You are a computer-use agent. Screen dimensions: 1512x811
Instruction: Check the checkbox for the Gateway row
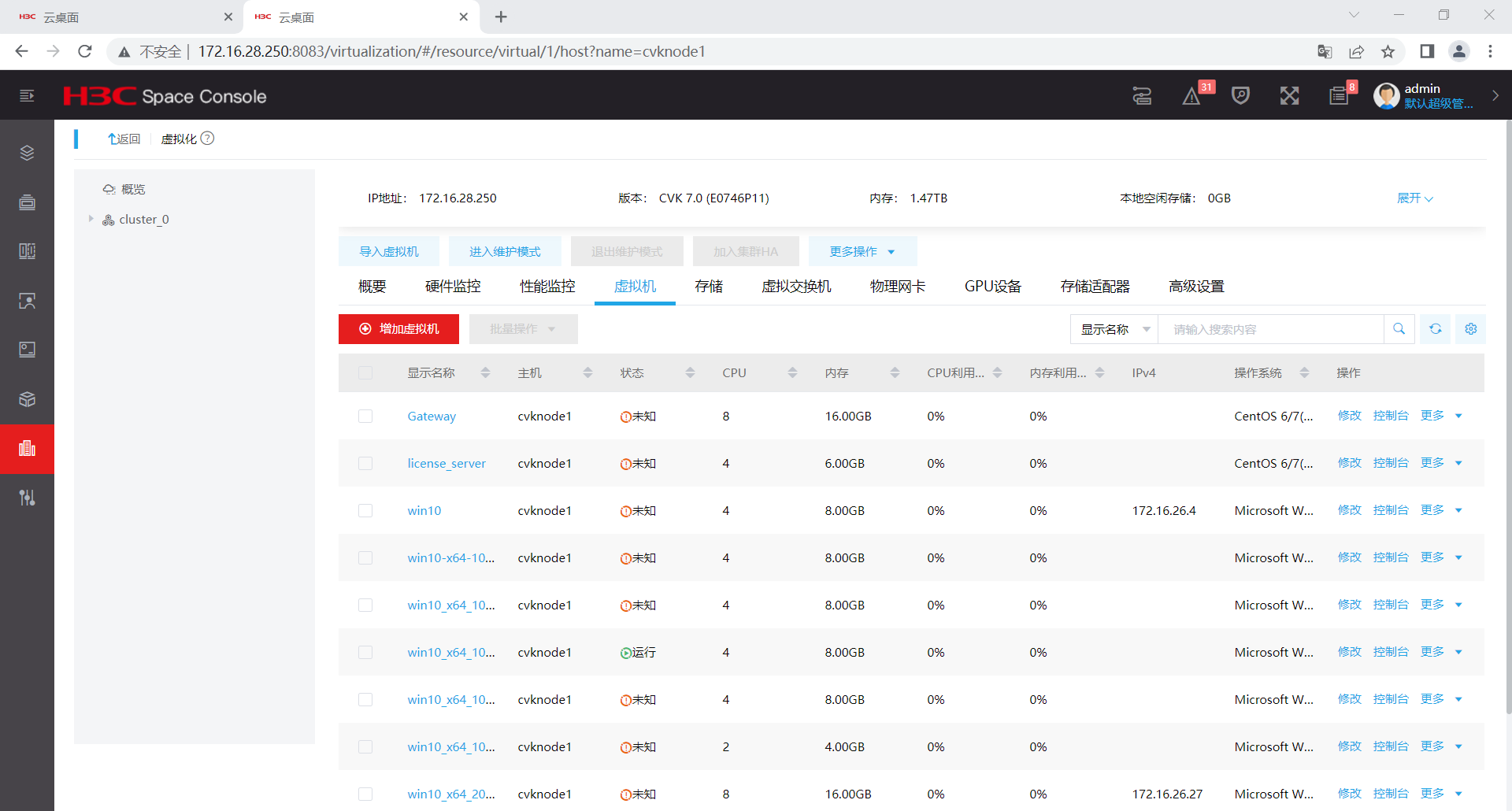click(x=365, y=417)
